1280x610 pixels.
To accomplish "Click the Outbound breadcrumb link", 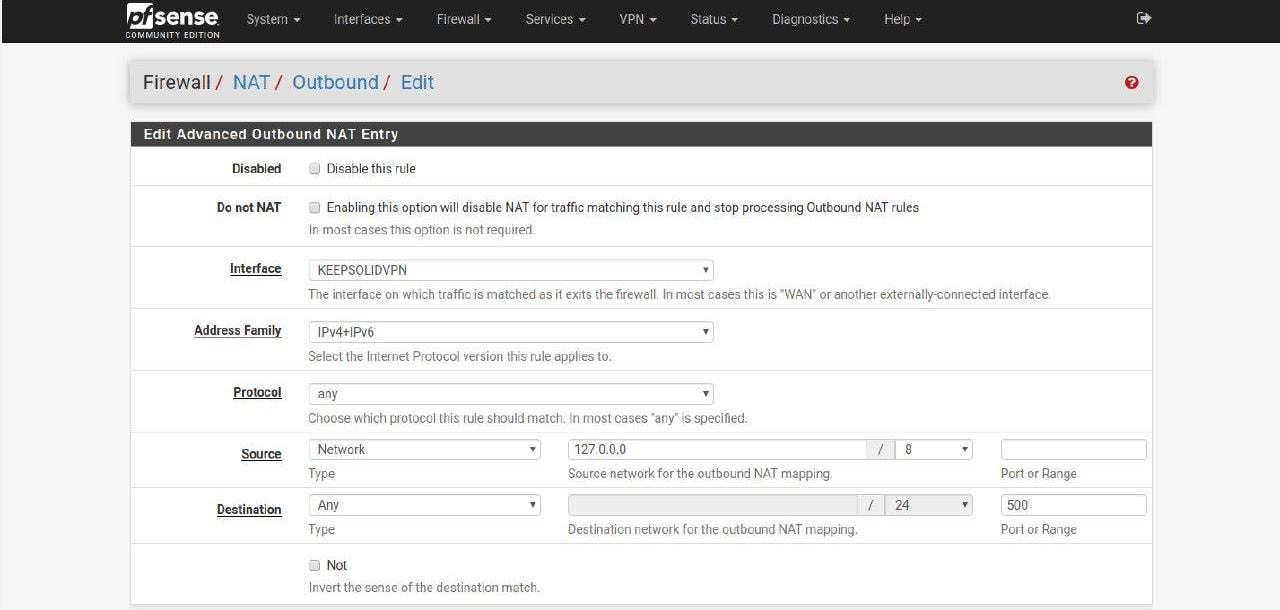I will (335, 83).
